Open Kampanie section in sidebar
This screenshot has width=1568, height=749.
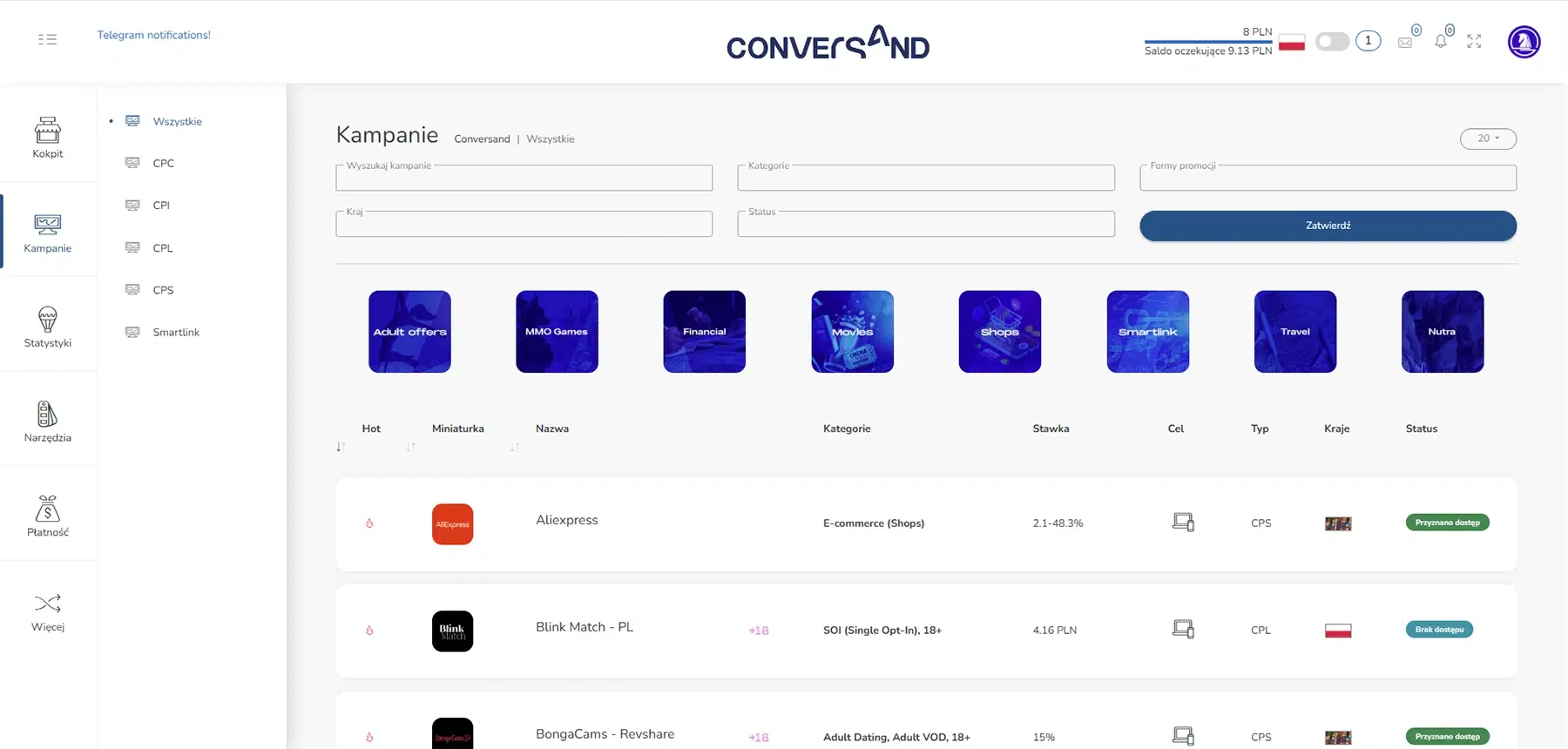coord(48,233)
